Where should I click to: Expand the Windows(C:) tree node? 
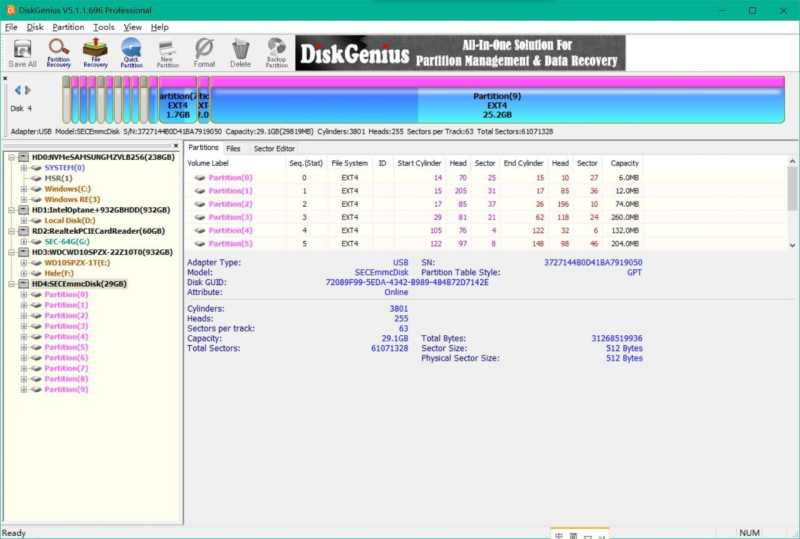tap(24, 189)
